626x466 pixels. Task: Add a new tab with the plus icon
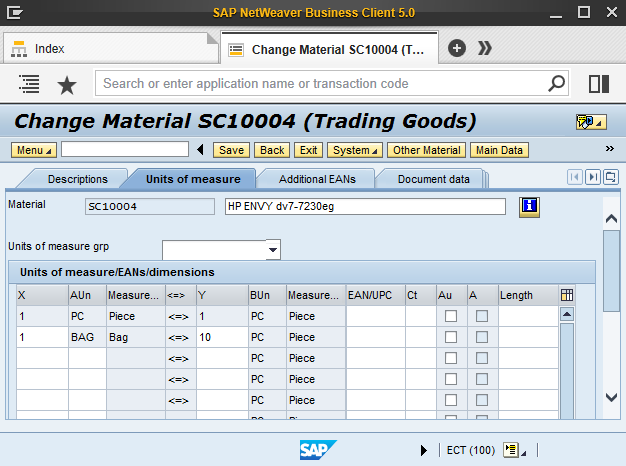(457, 48)
